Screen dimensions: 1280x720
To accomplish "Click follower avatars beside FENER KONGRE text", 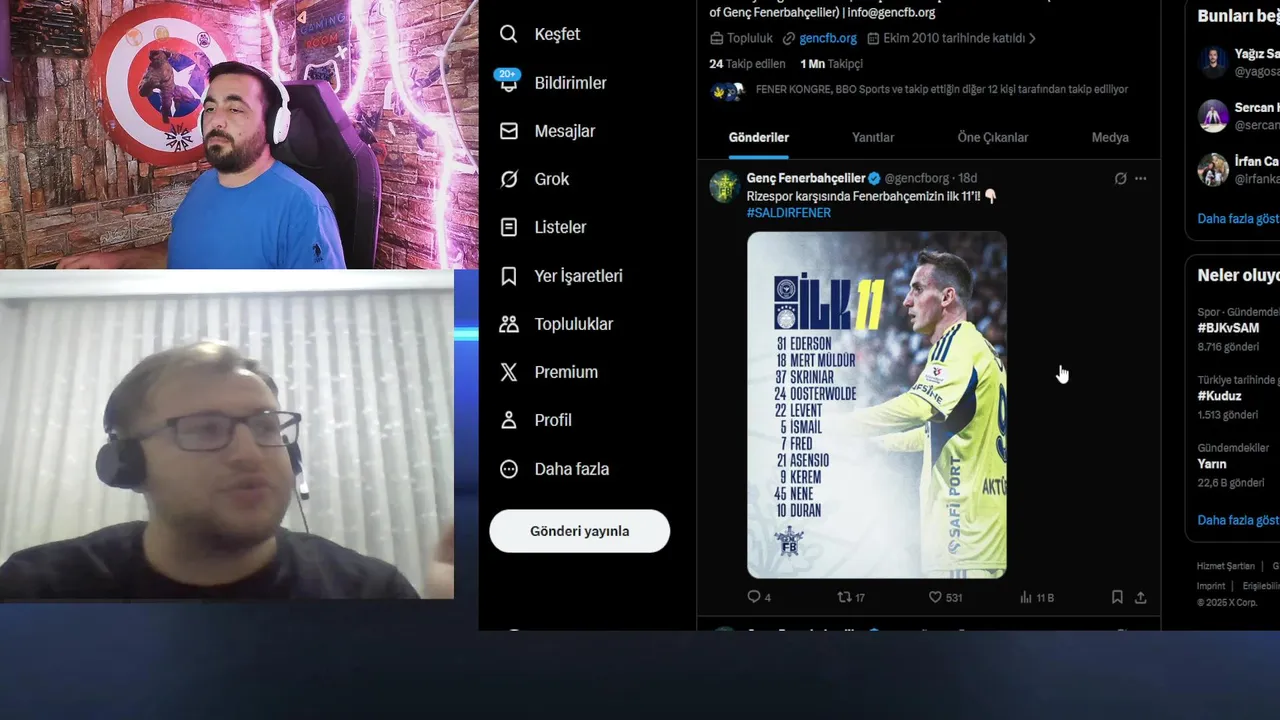I will (x=727, y=91).
